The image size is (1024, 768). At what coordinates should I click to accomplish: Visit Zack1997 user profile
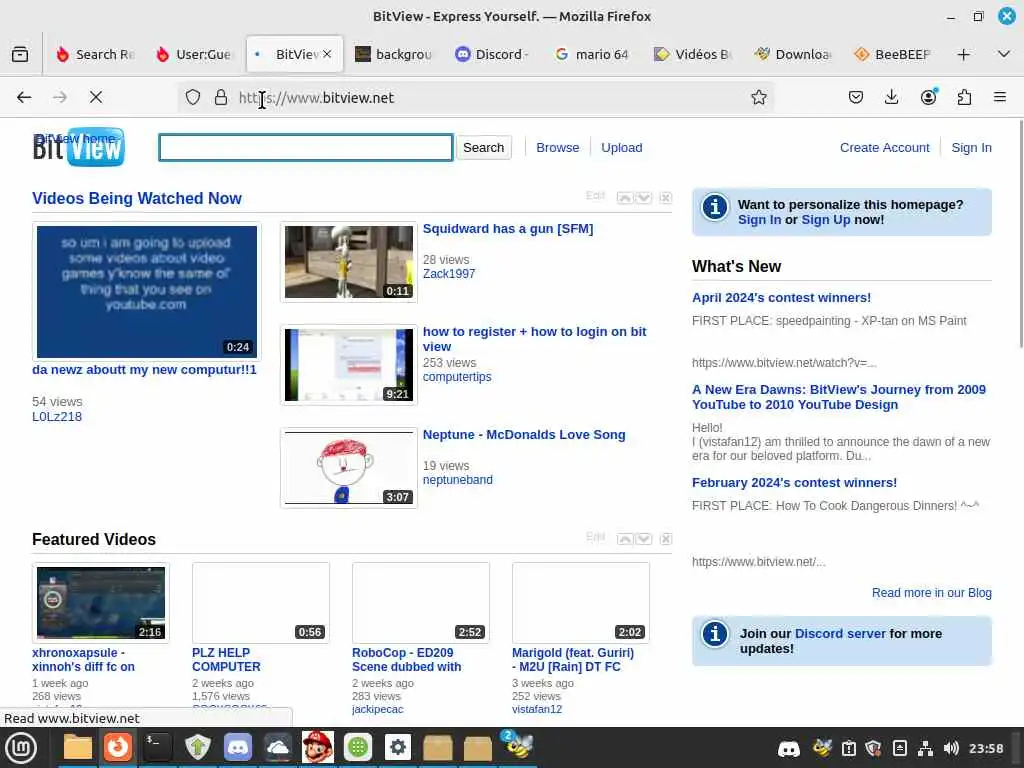pos(449,274)
